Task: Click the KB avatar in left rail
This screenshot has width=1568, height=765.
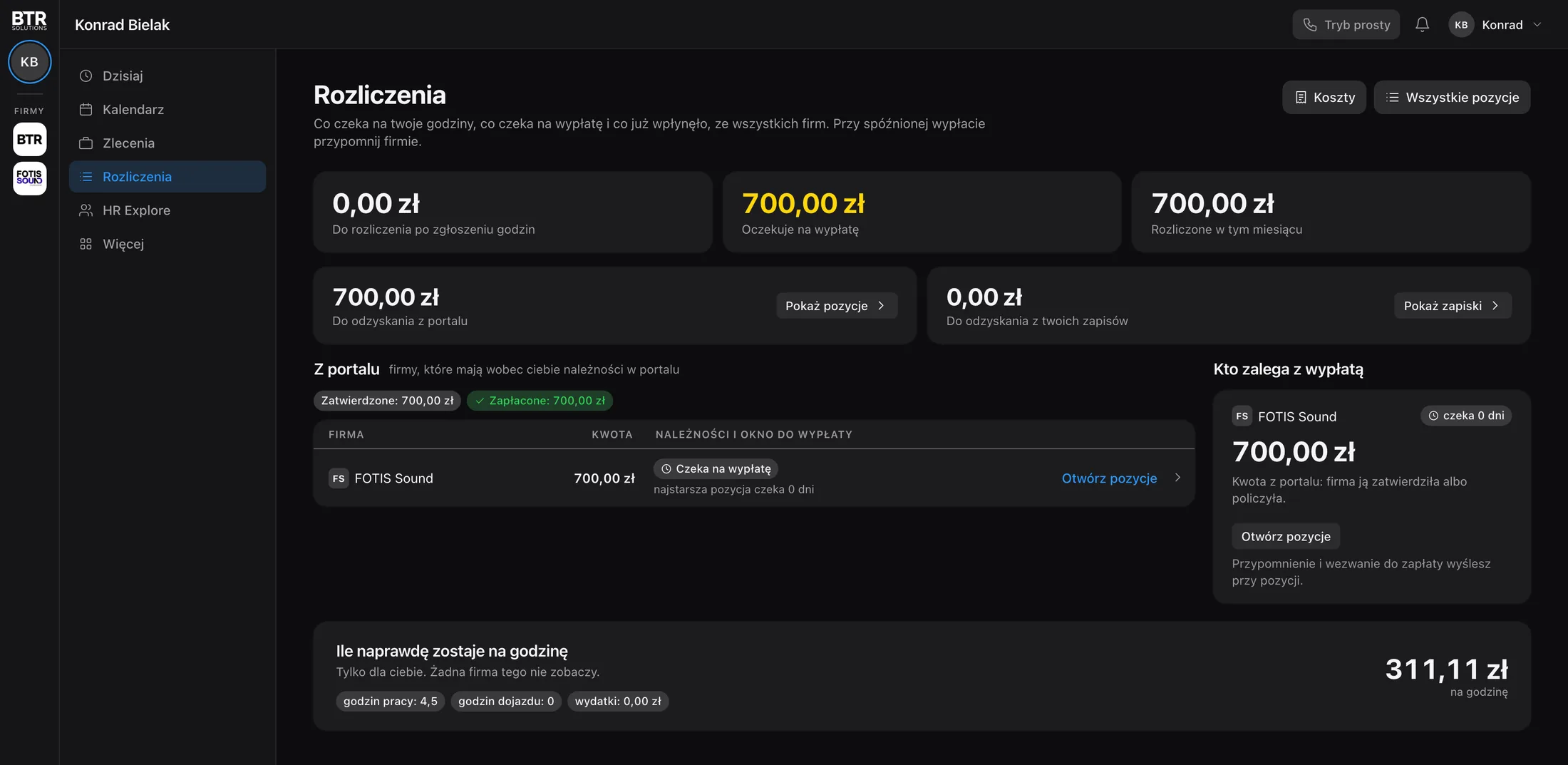Action: [x=29, y=62]
